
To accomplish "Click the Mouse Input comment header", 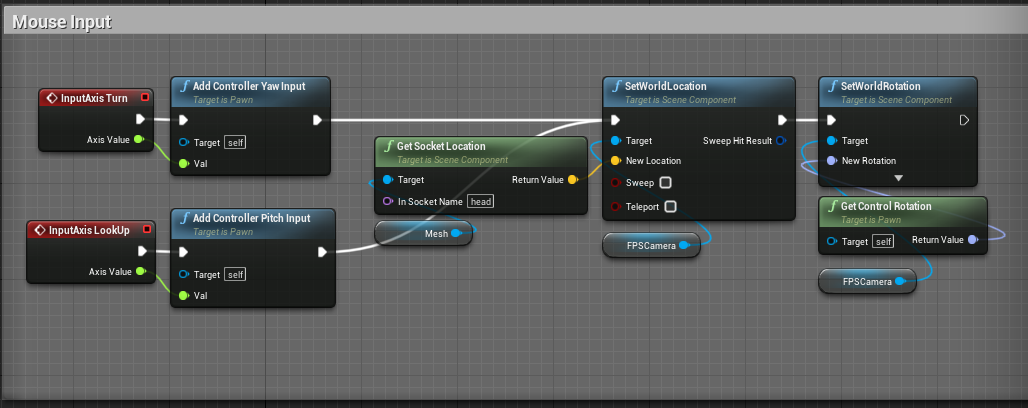I will (62, 21).
